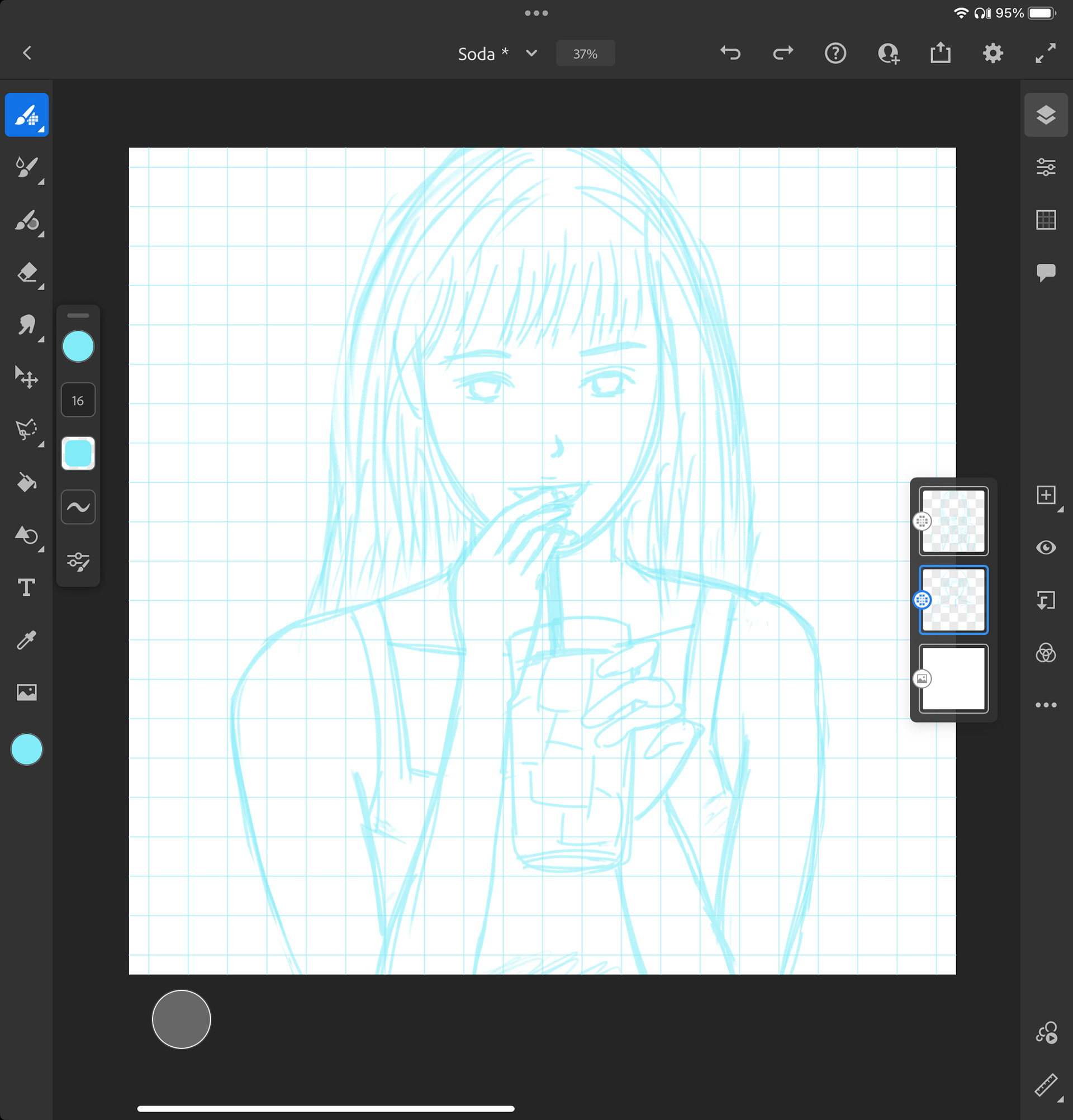The height and width of the screenshot is (1120, 1073).
Task: Select the top sketch layer thumbnail
Action: pyautogui.click(x=953, y=521)
